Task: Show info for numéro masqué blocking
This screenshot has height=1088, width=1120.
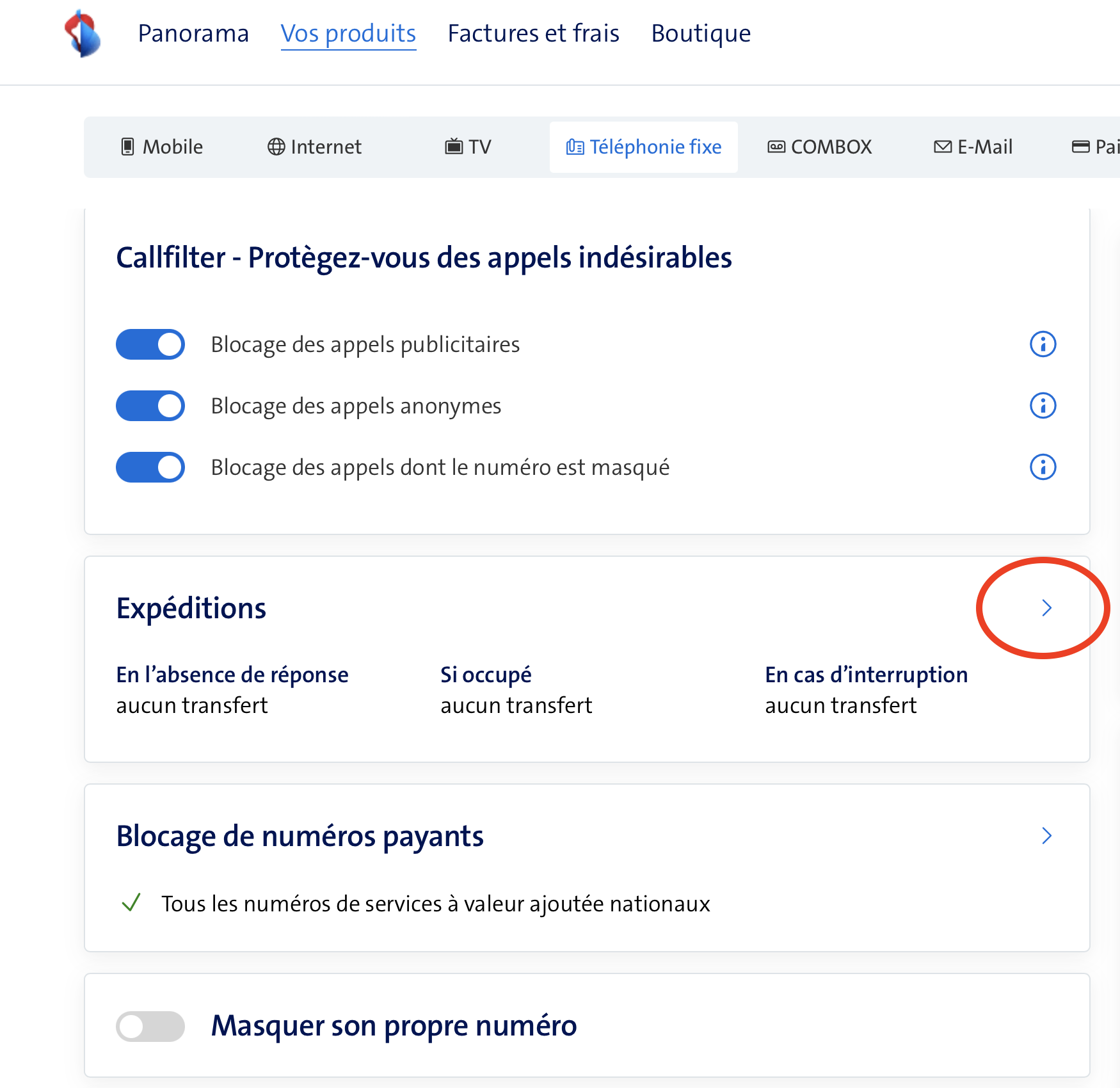Action: coord(1043,467)
